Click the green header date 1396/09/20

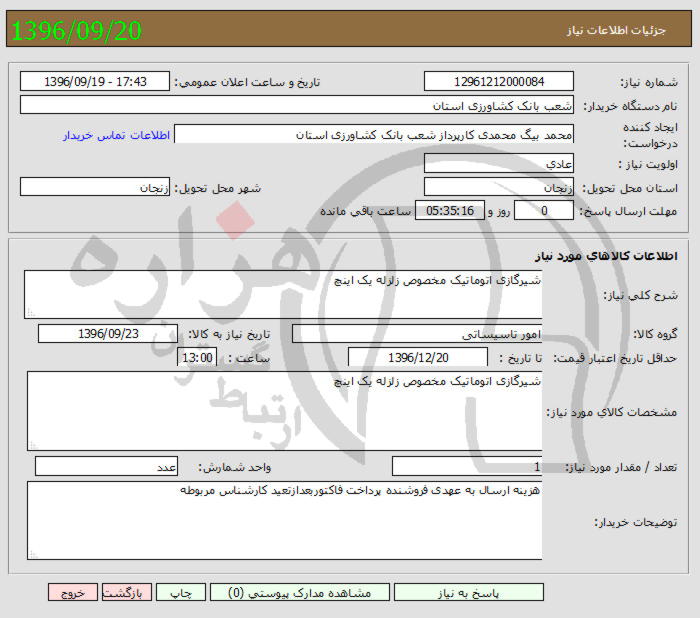(x=76, y=30)
